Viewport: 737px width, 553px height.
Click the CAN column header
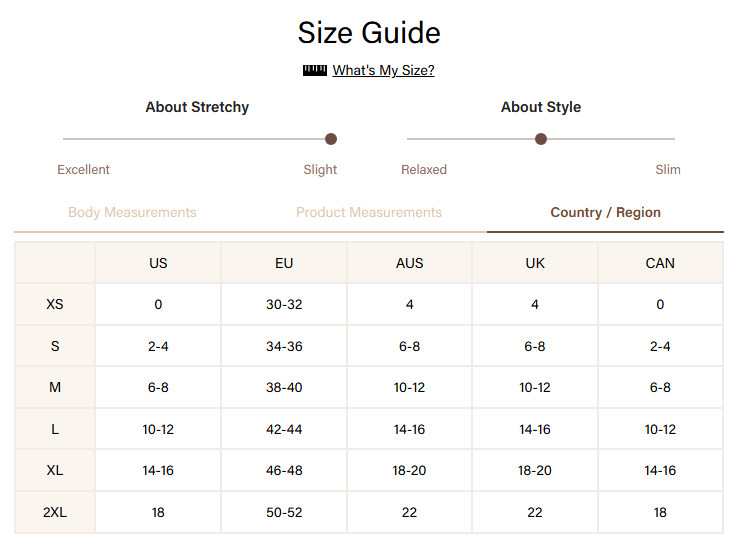(x=660, y=263)
